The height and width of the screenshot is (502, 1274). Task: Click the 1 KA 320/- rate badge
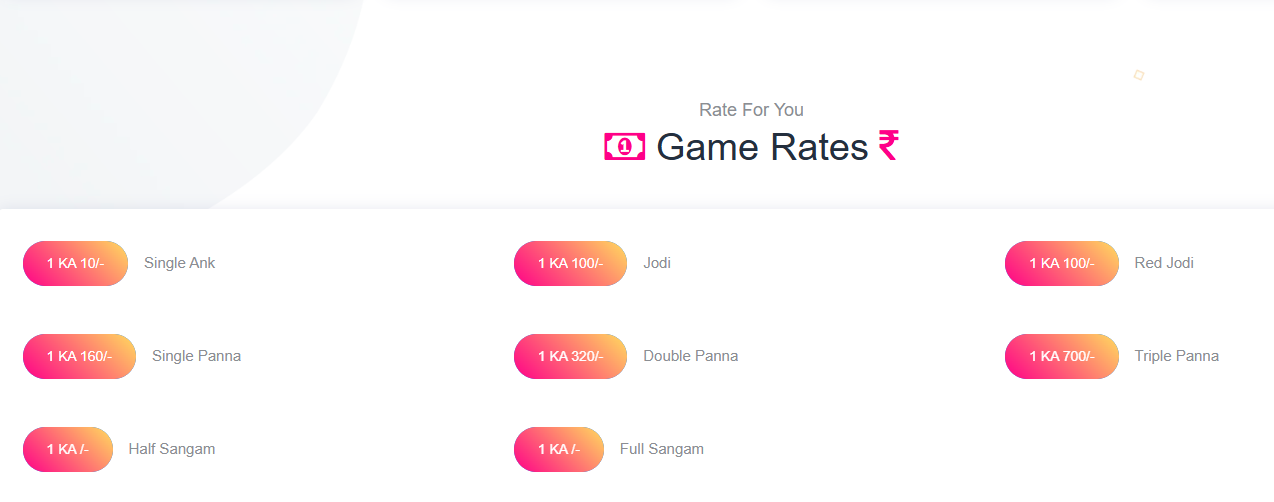(x=570, y=357)
